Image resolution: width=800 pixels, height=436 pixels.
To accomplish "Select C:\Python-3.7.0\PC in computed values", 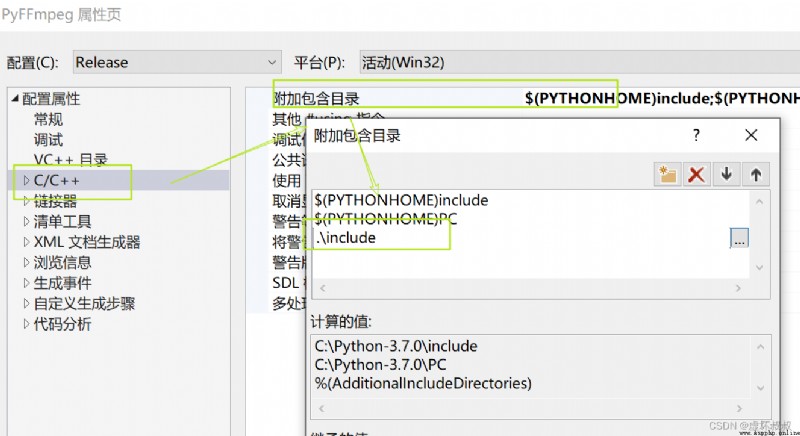I will (380, 365).
